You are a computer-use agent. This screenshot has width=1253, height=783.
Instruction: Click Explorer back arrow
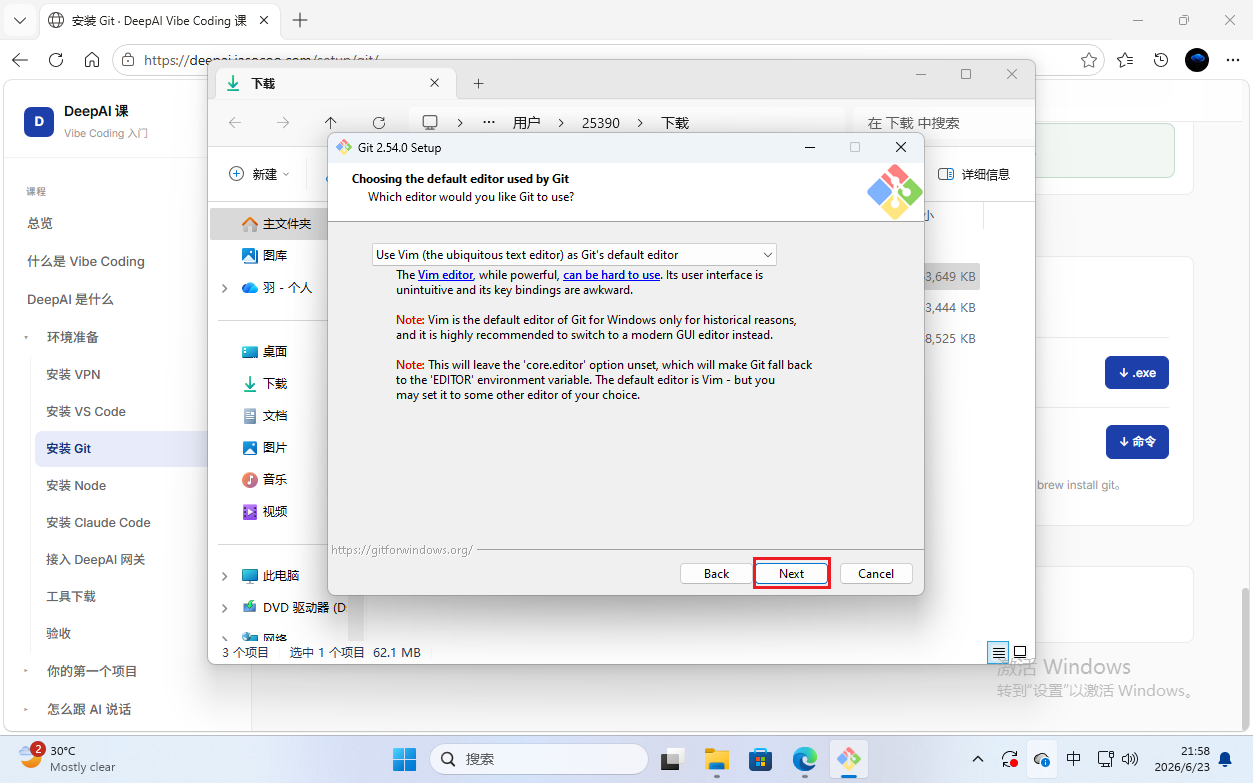tap(235, 123)
